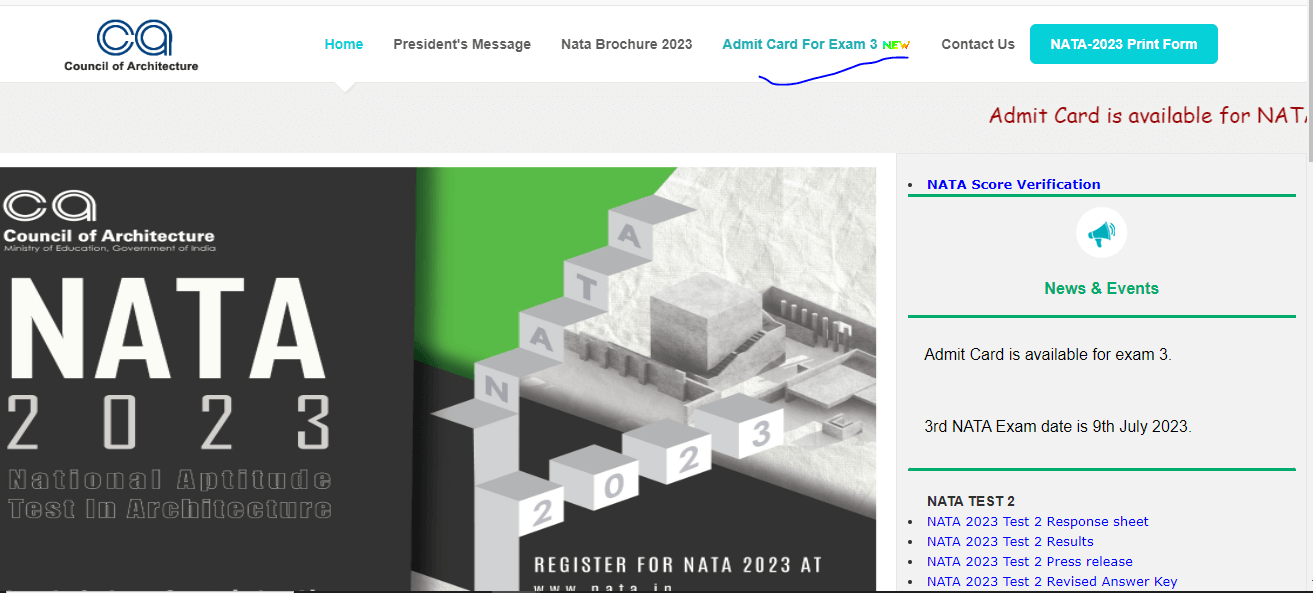1313x593 pixels.
Task: Go to Contact Us page
Action: pyautogui.click(x=978, y=44)
